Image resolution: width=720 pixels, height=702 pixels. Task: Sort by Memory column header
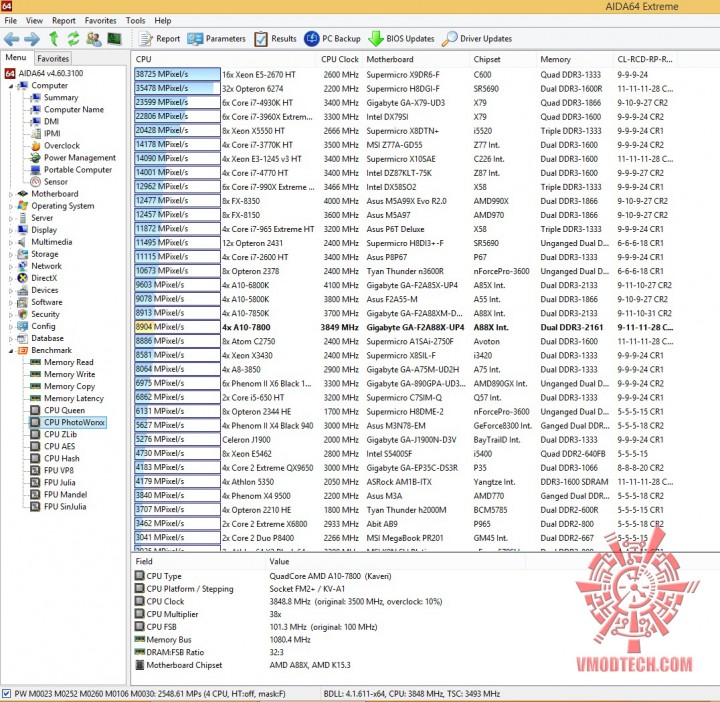coord(574,59)
